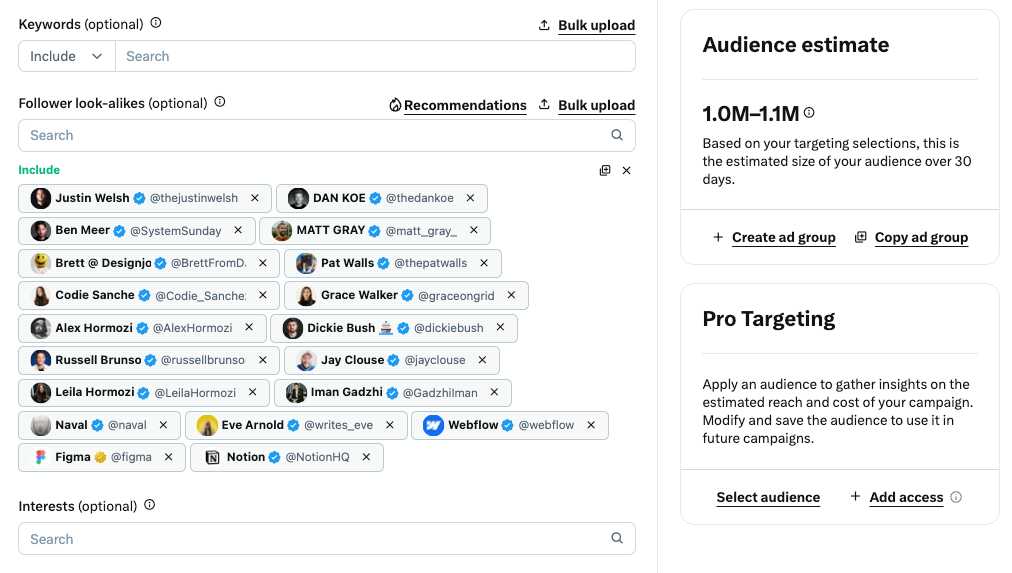1012x573 pixels.
Task: Click the @graceongrid handle text
Action: (x=456, y=296)
